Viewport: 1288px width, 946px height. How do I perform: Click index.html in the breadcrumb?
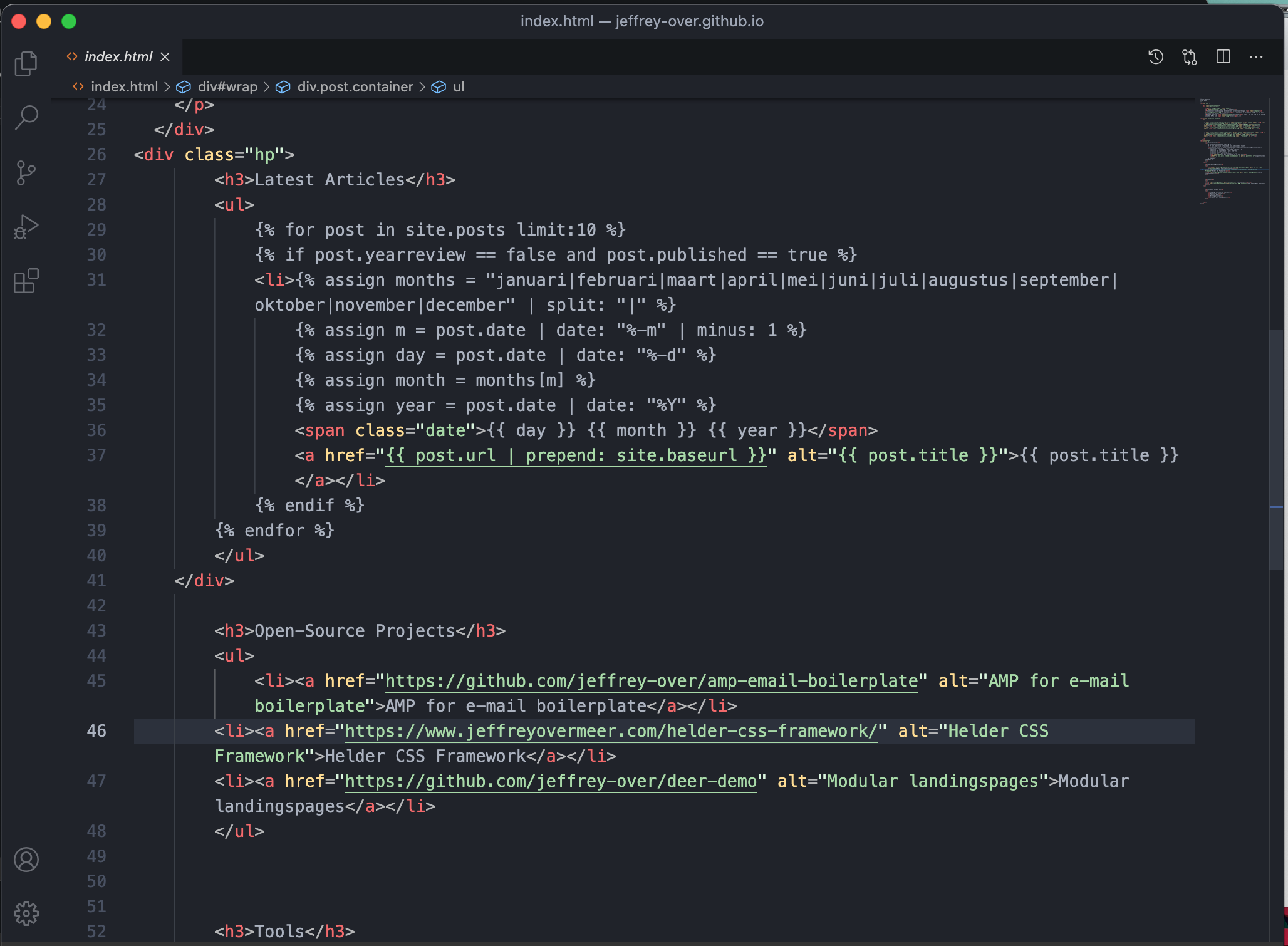(124, 87)
